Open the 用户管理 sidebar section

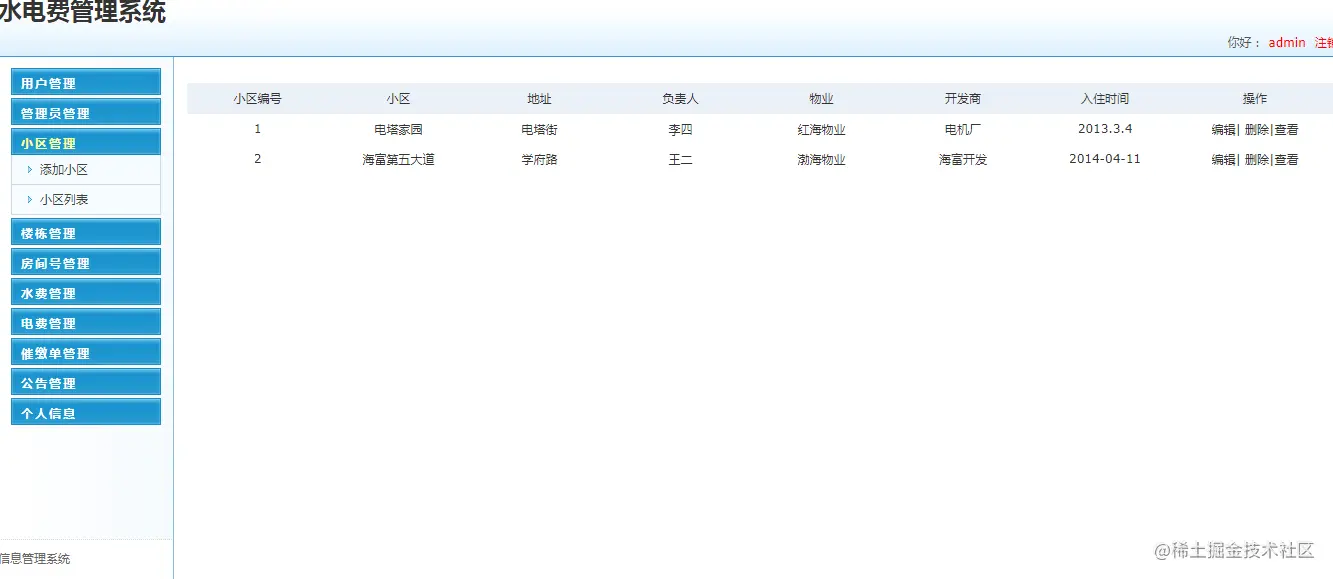[x=85, y=82]
